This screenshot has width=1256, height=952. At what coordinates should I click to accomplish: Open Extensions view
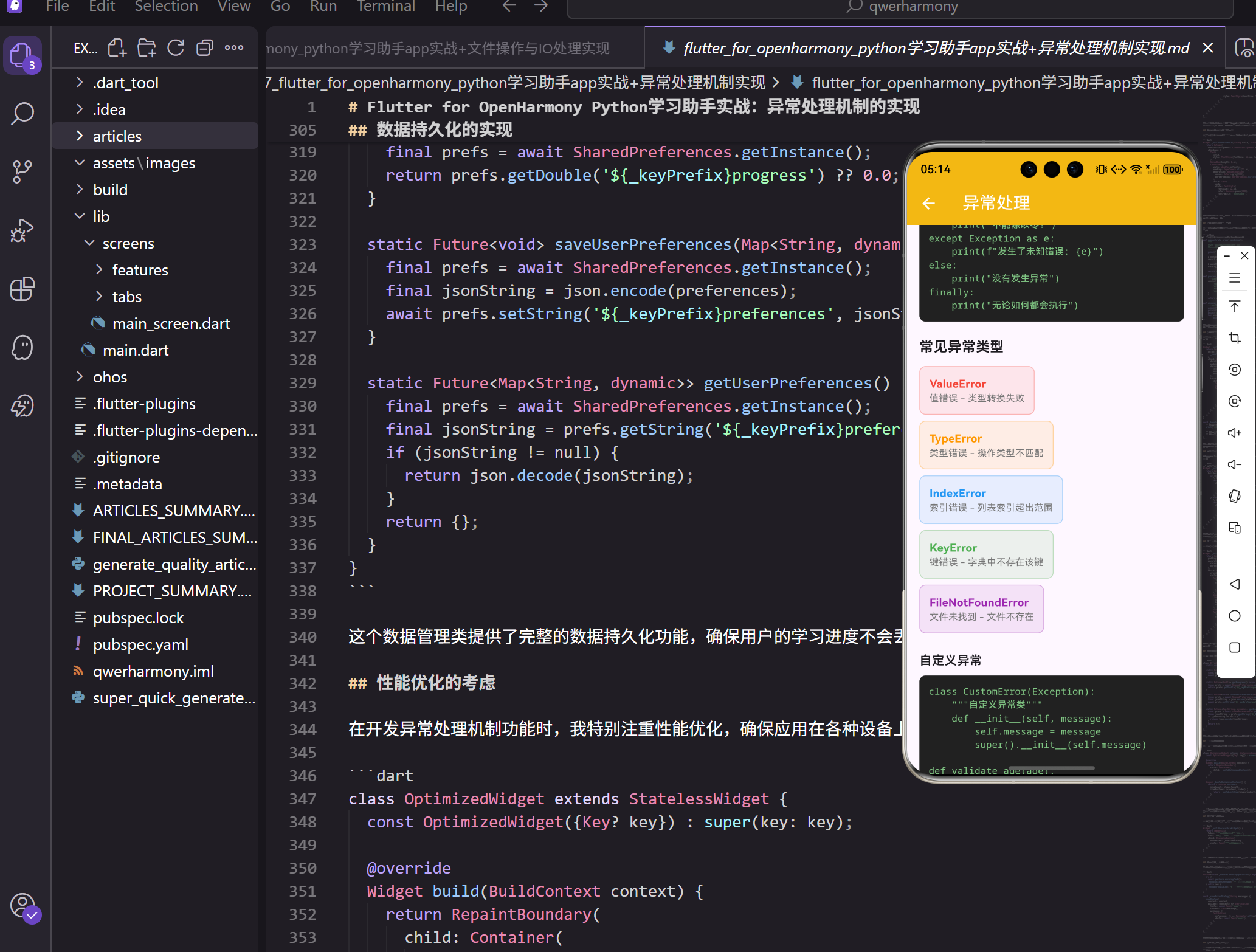pyautogui.click(x=22, y=288)
